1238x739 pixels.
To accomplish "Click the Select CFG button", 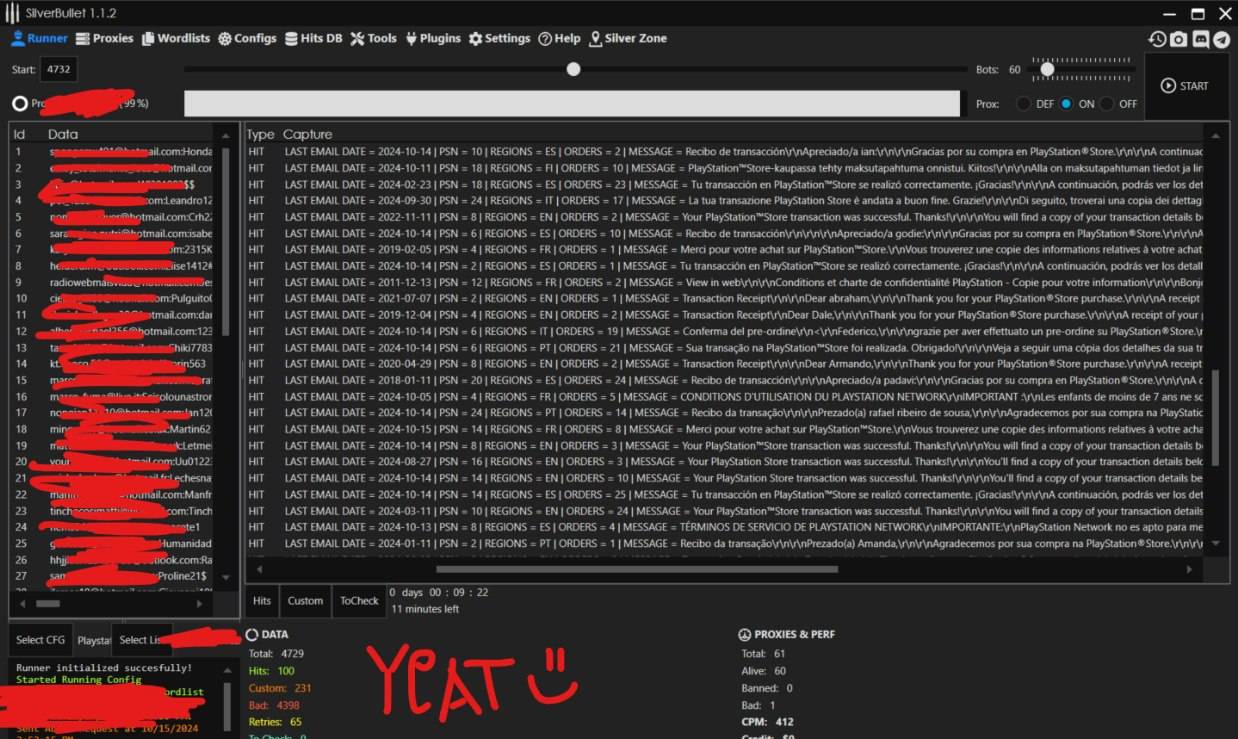I will [41, 640].
